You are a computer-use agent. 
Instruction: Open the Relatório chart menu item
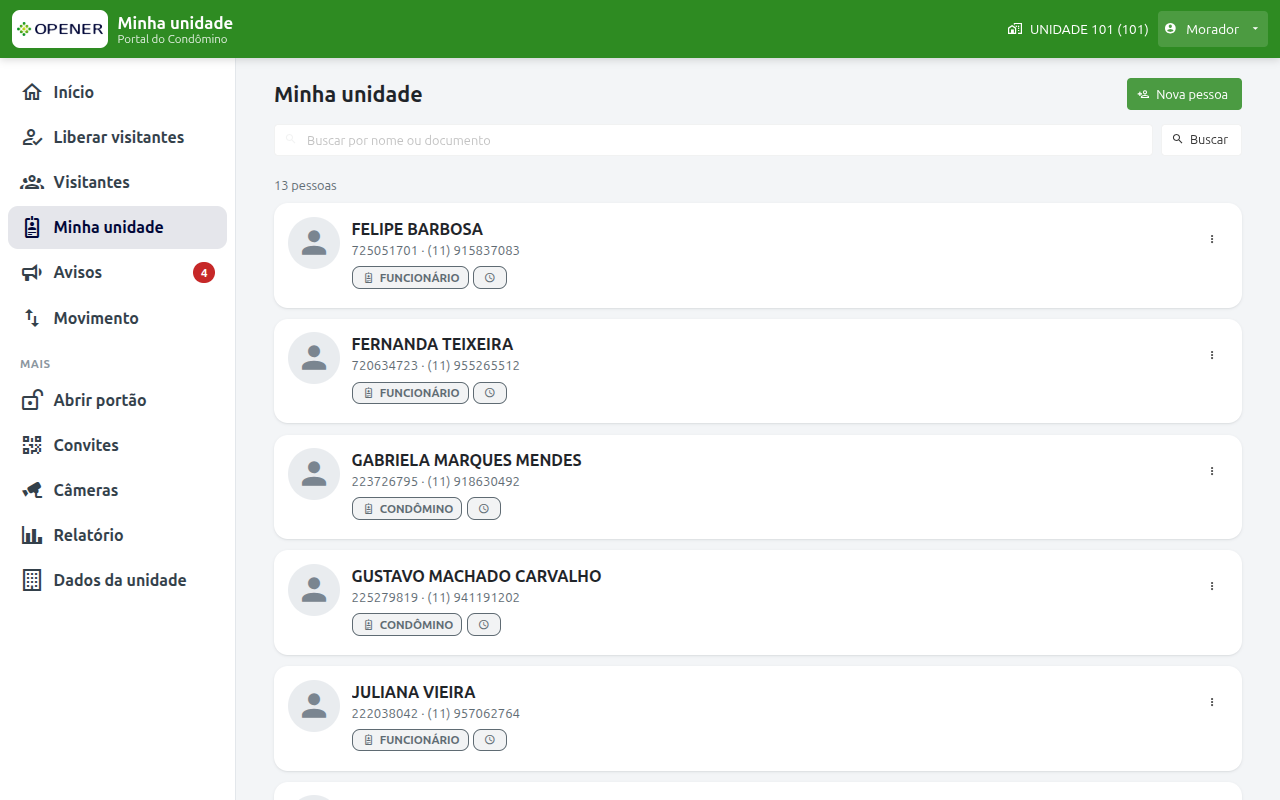[117, 535]
